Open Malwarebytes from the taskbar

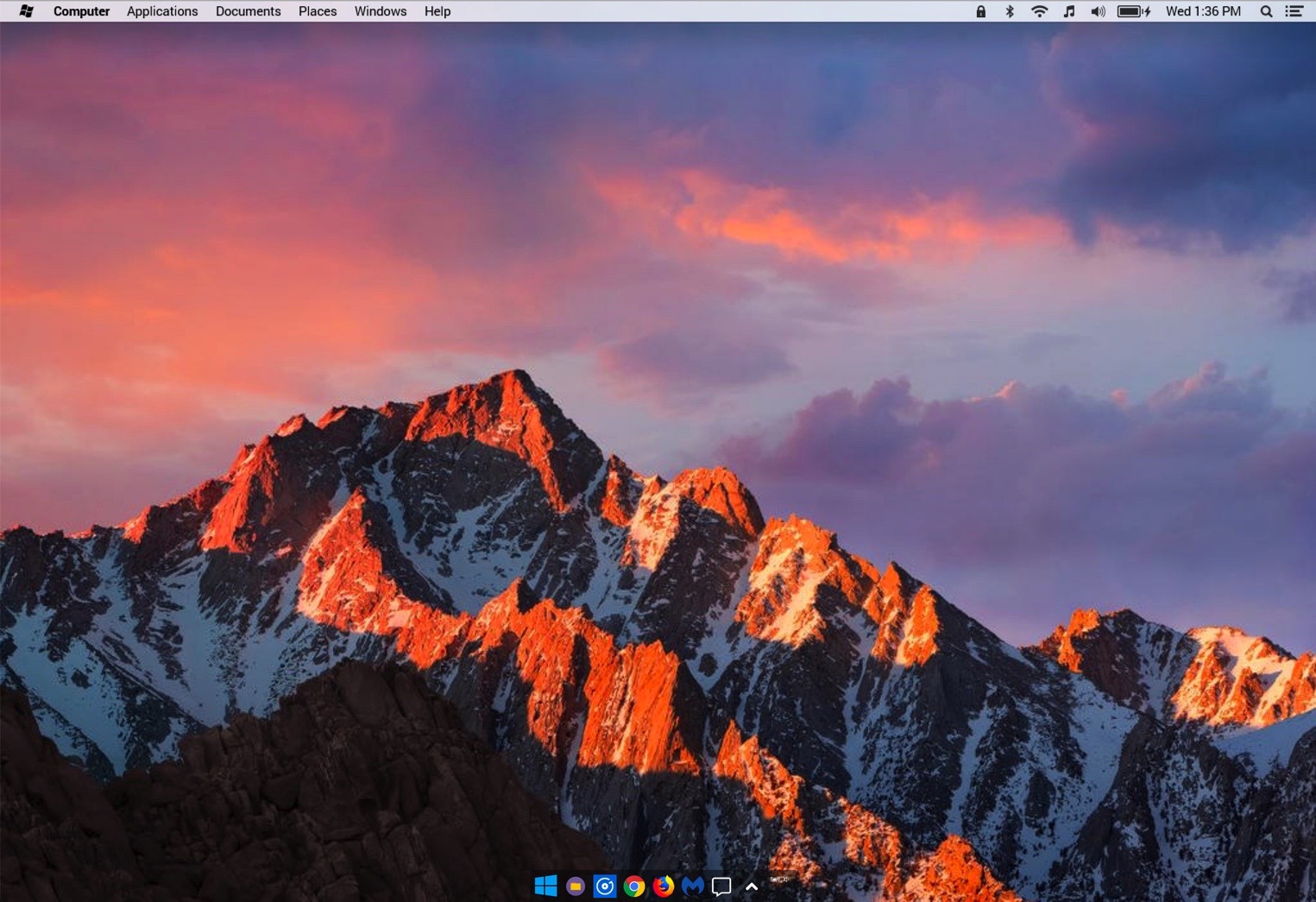pyautogui.click(x=693, y=886)
